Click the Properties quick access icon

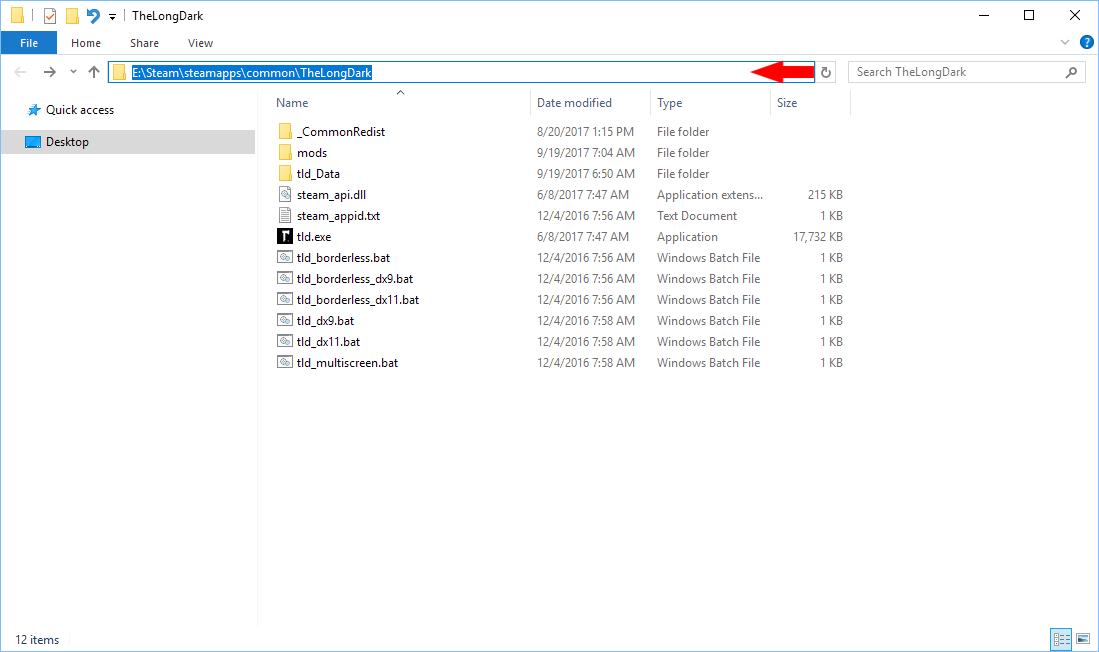50,15
